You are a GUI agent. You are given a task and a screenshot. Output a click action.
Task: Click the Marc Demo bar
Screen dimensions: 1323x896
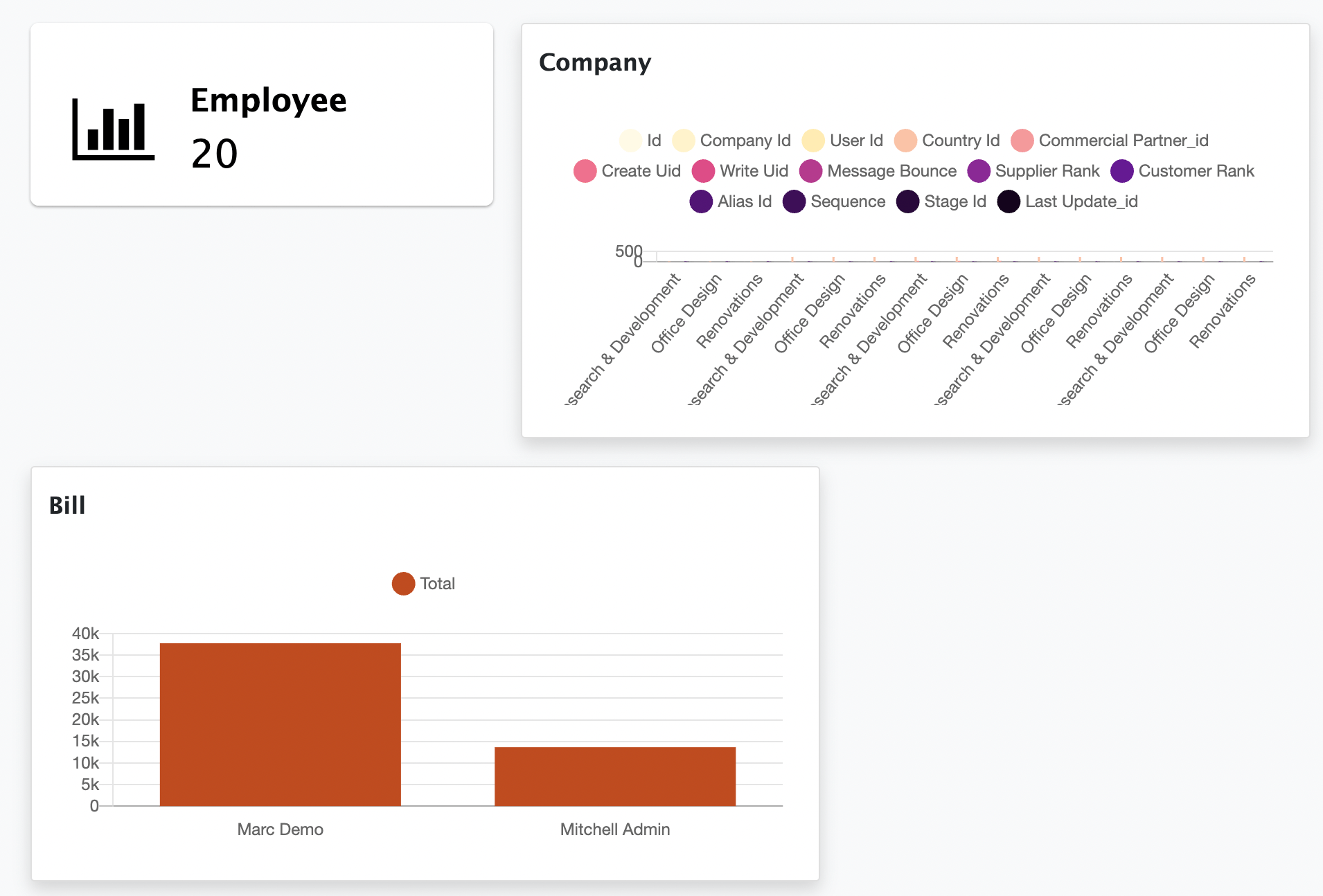pos(280,724)
